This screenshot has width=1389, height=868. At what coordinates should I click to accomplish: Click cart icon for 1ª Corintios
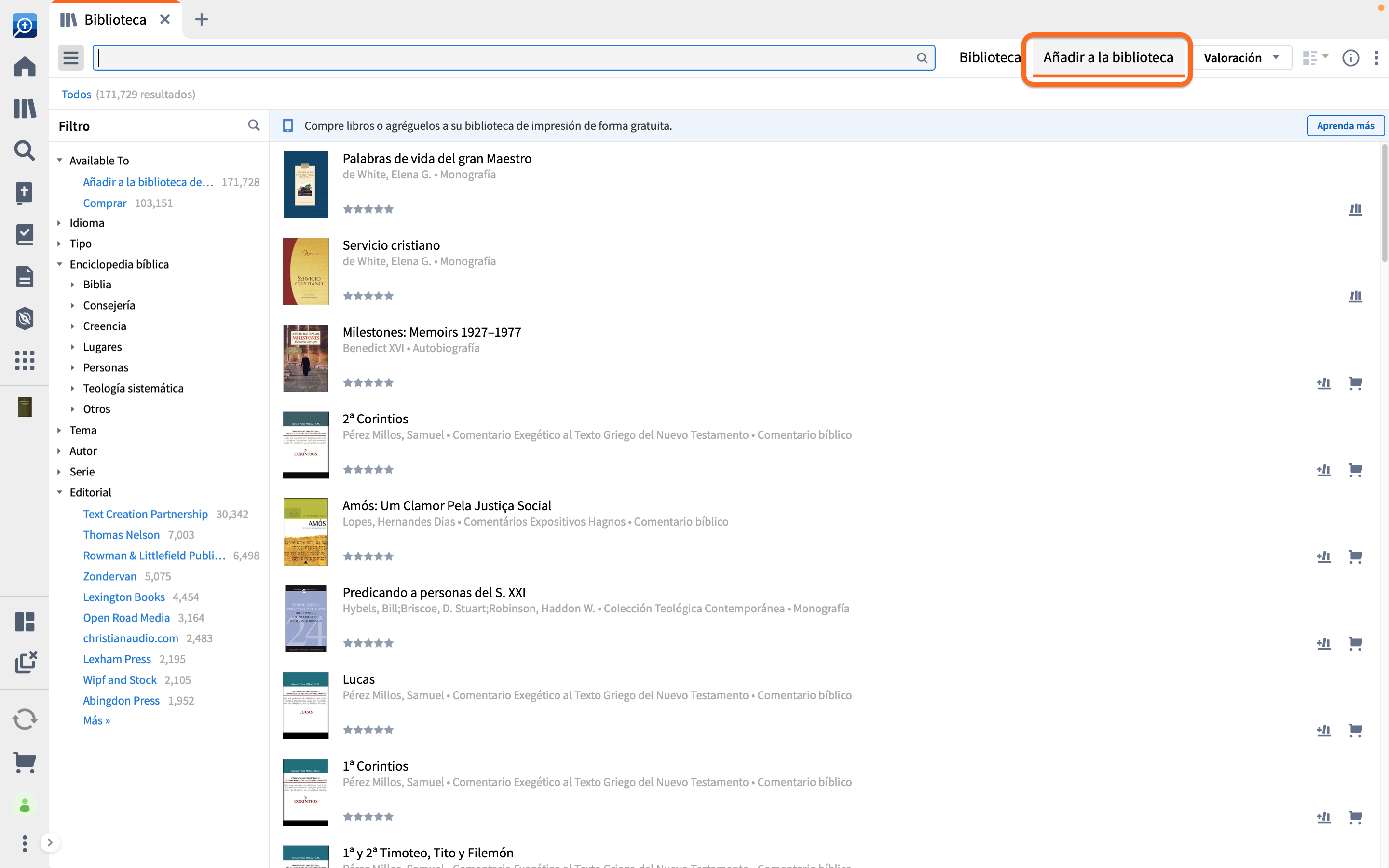click(1355, 817)
